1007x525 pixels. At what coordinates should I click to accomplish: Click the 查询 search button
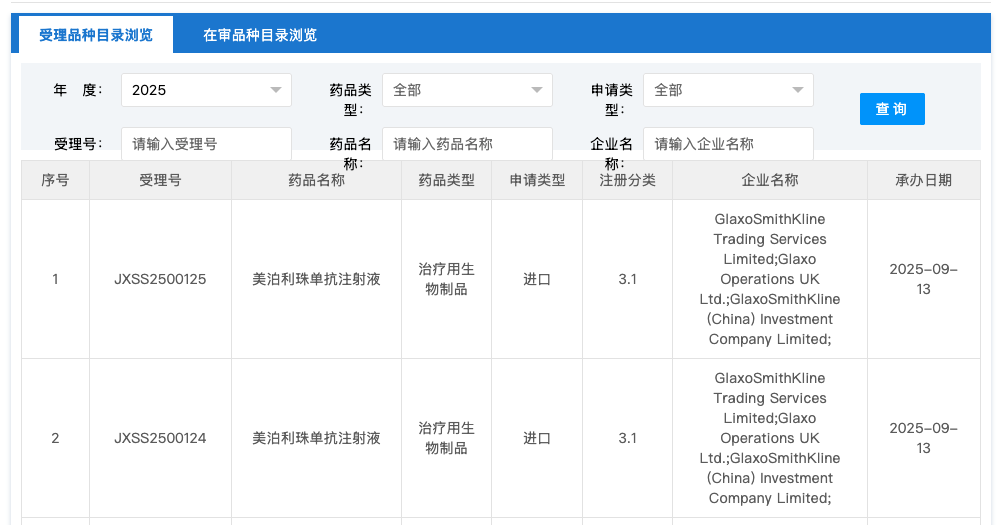pyautogui.click(x=891, y=109)
